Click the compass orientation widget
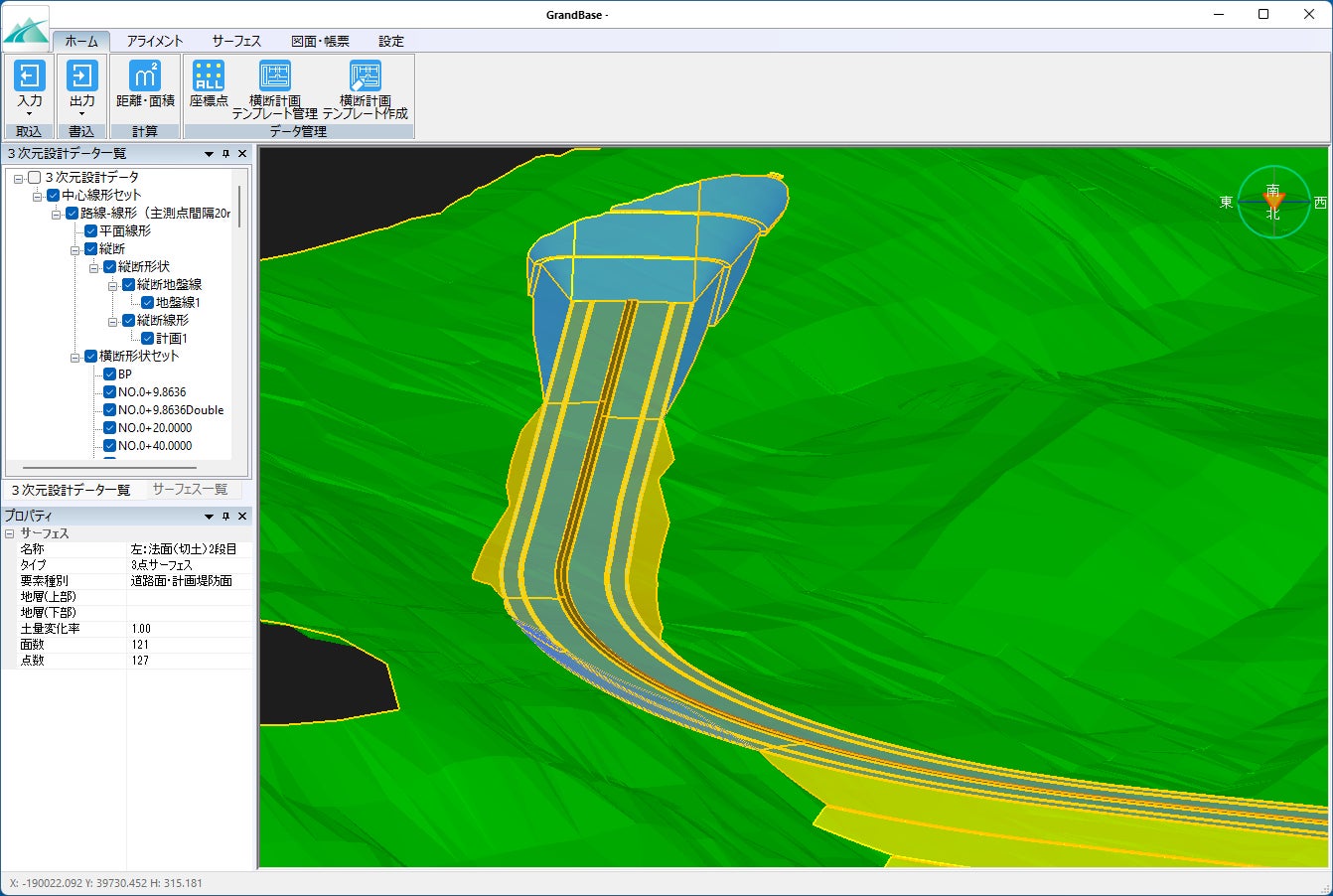This screenshot has width=1333, height=896. (x=1272, y=202)
